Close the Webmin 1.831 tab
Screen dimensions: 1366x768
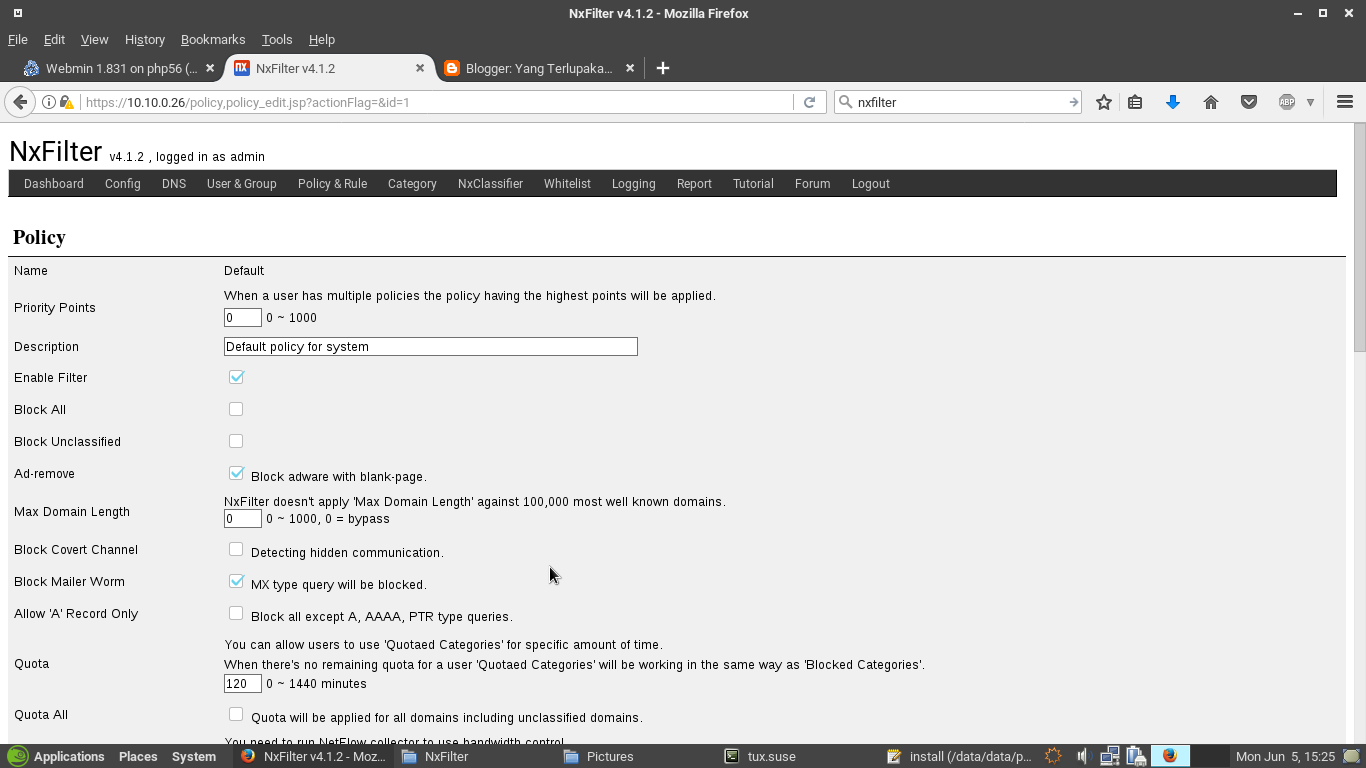tap(210, 68)
